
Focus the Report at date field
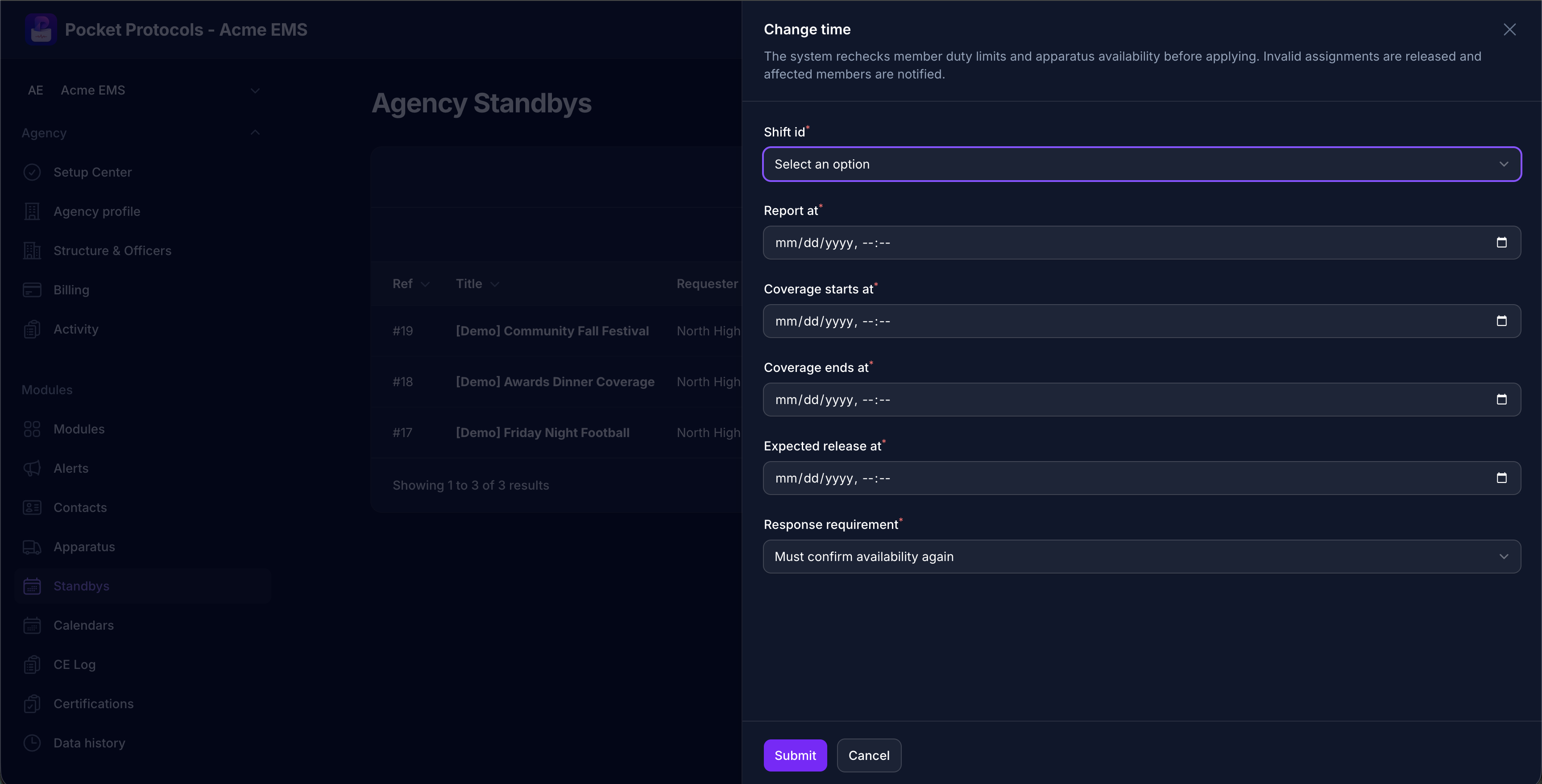pos(1141,243)
